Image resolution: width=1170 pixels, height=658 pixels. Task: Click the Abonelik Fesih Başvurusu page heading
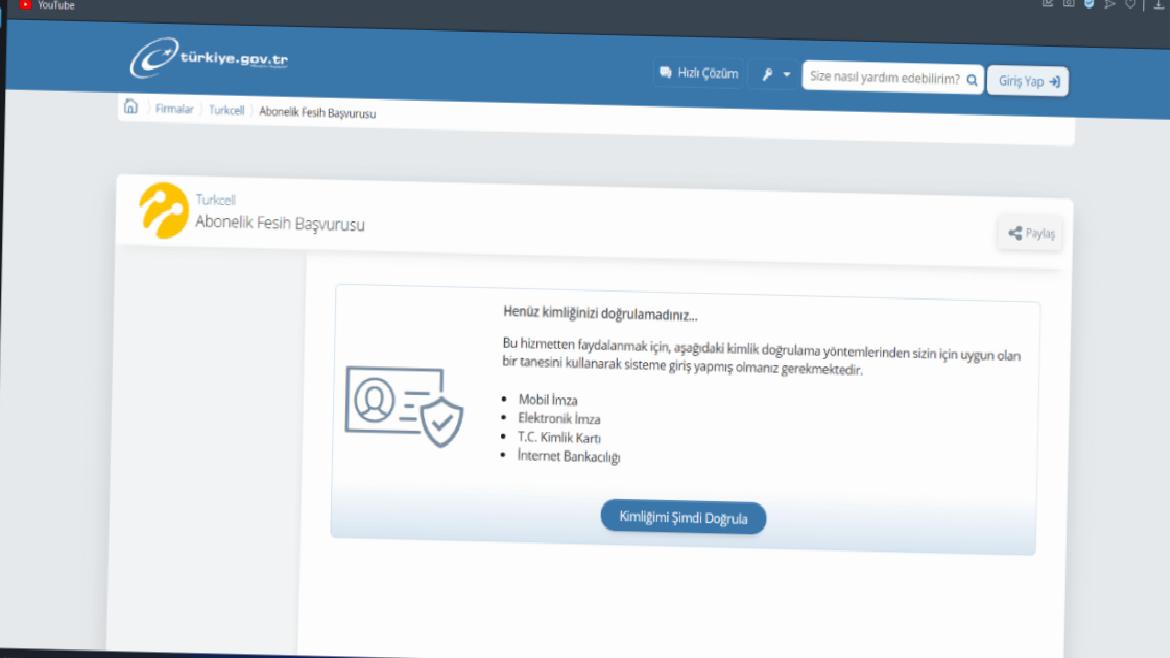pos(280,223)
